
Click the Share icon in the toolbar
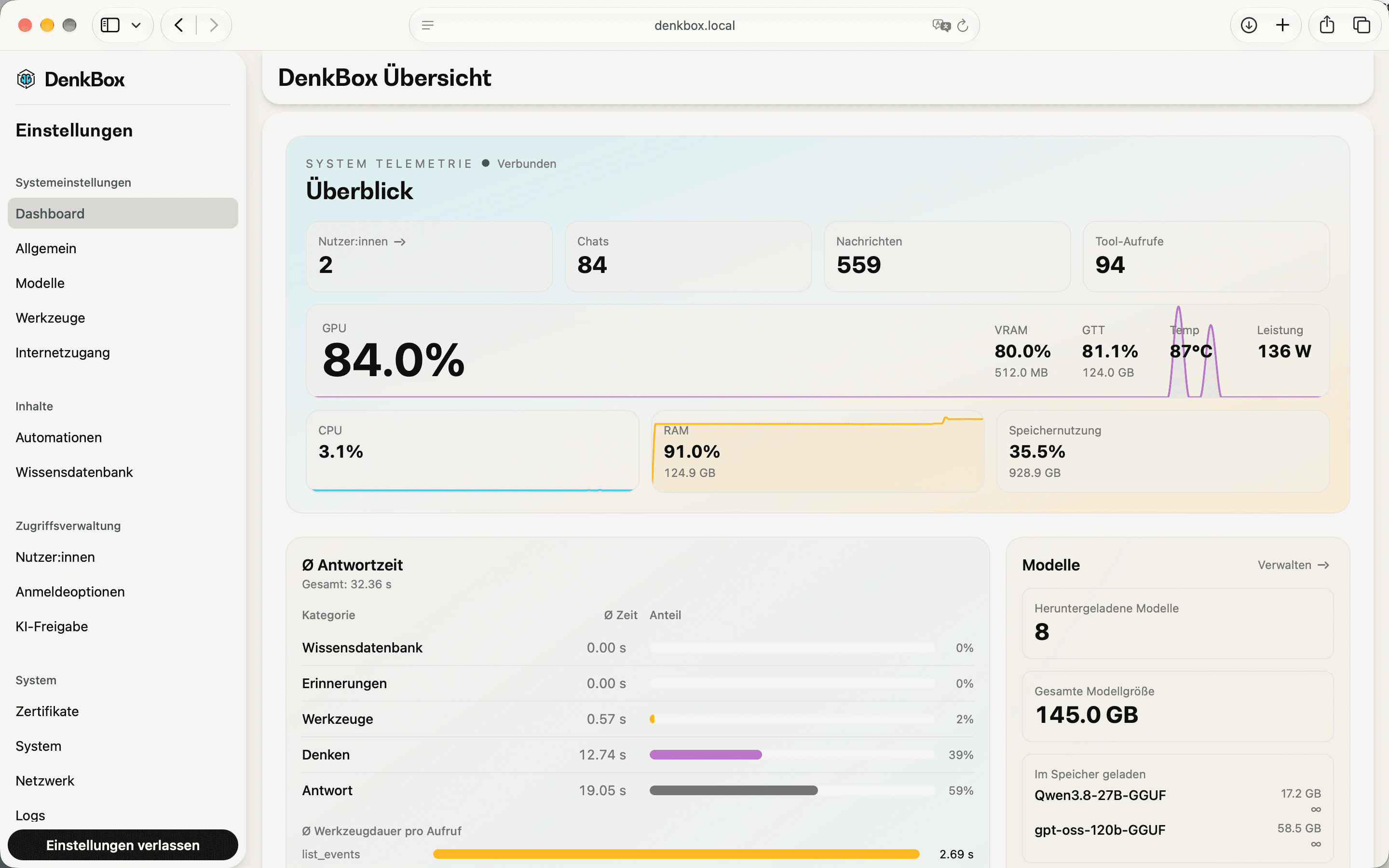click(1327, 25)
